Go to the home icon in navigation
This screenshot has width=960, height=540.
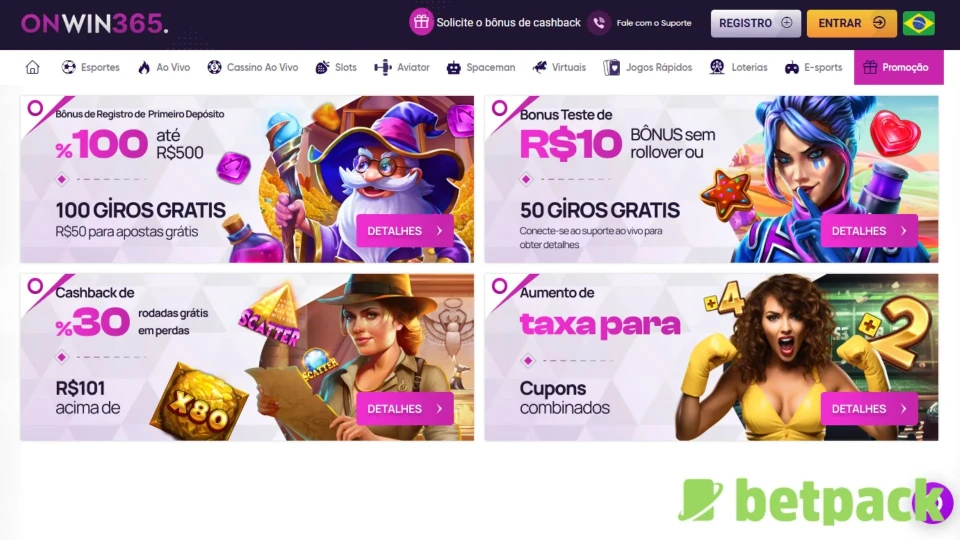pyautogui.click(x=32, y=67)
